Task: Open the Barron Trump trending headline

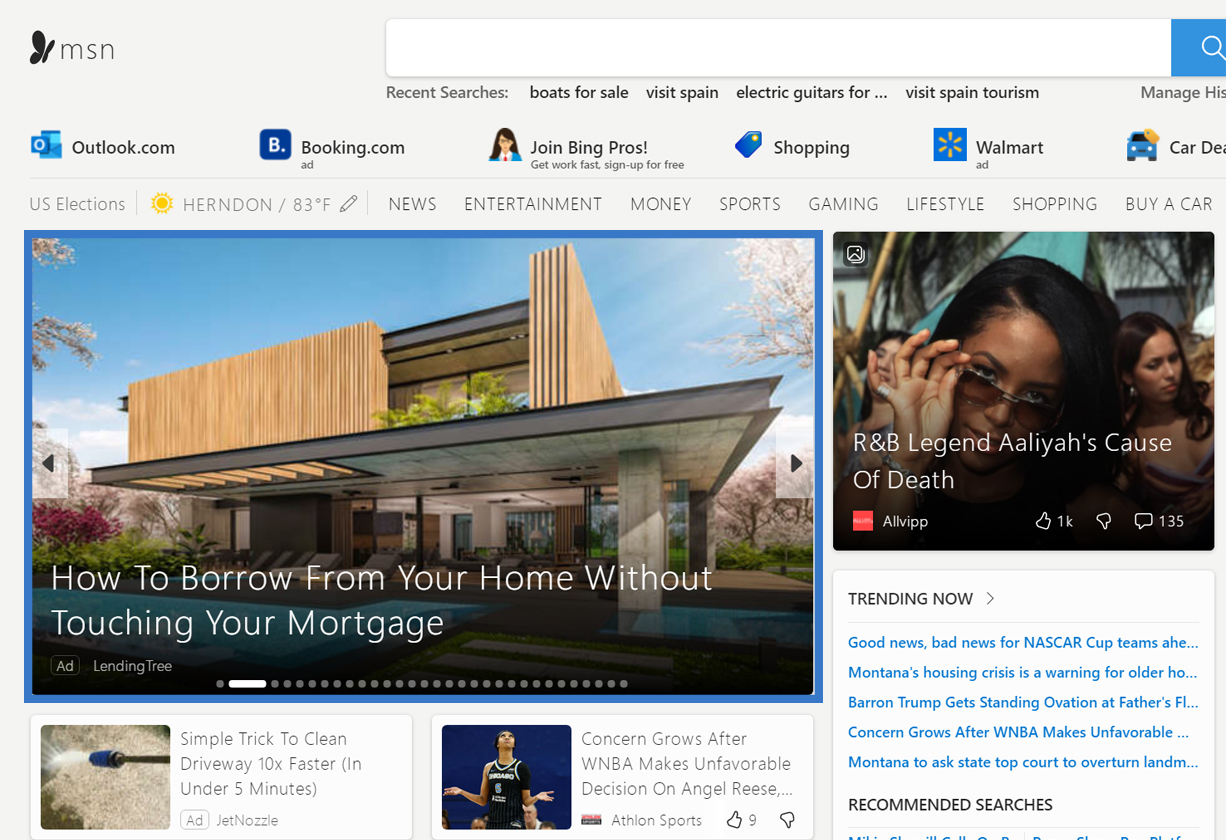Action: 1022,702
